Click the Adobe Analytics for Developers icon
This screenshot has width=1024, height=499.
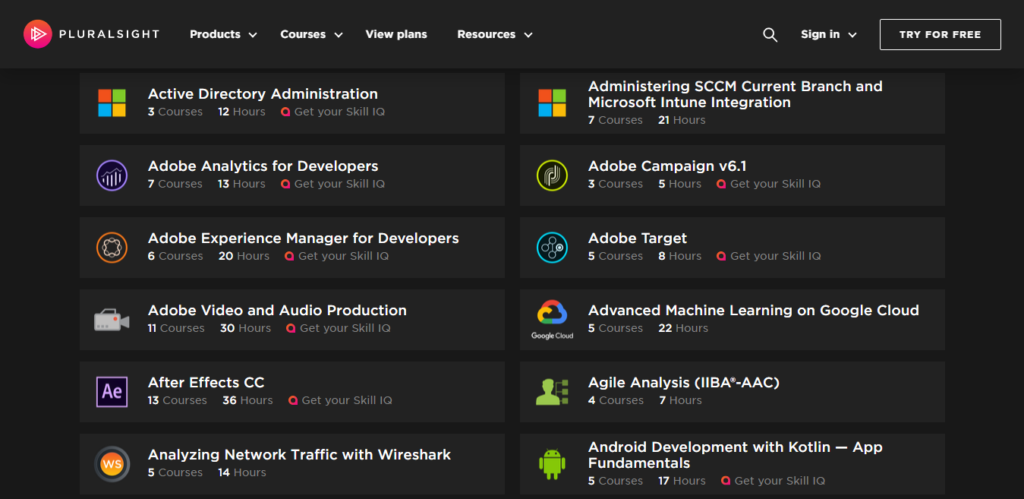tap(112, 175)
